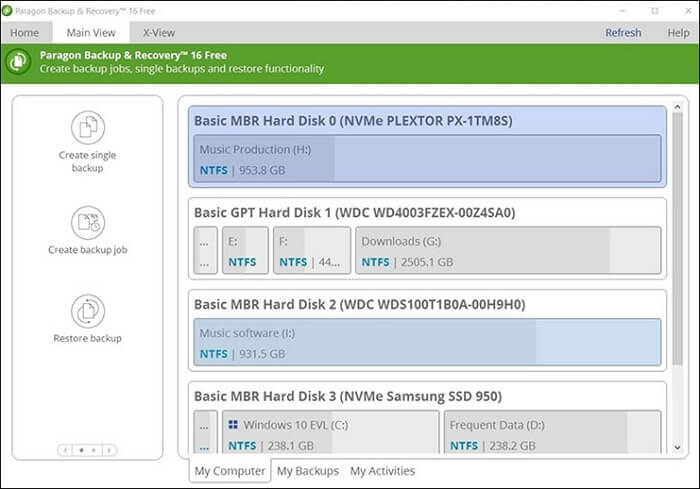
Task: Click the middle page dot in the sidebar pager
Action: pos(82,450)
